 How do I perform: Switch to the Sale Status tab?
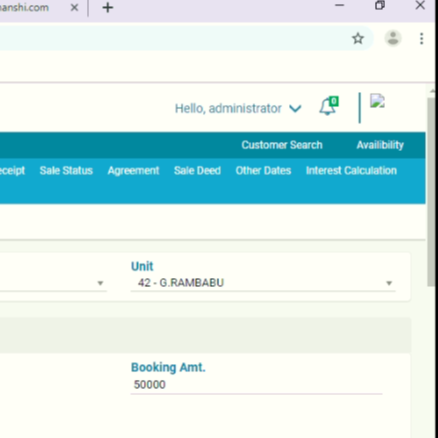66,171
